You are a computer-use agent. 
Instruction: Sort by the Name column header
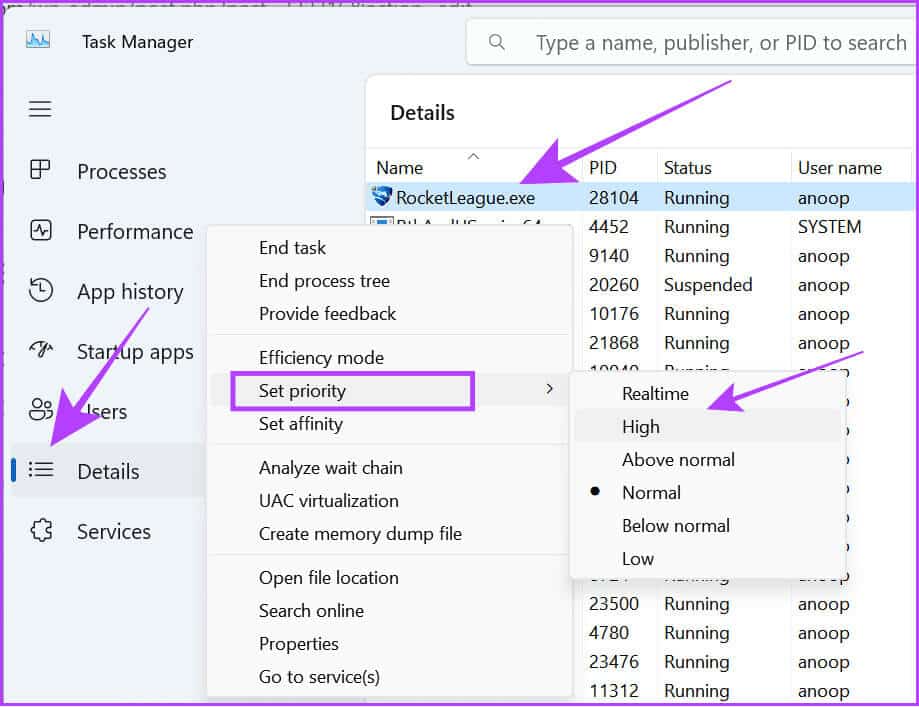pyautogui.click(x=400, y=168)
